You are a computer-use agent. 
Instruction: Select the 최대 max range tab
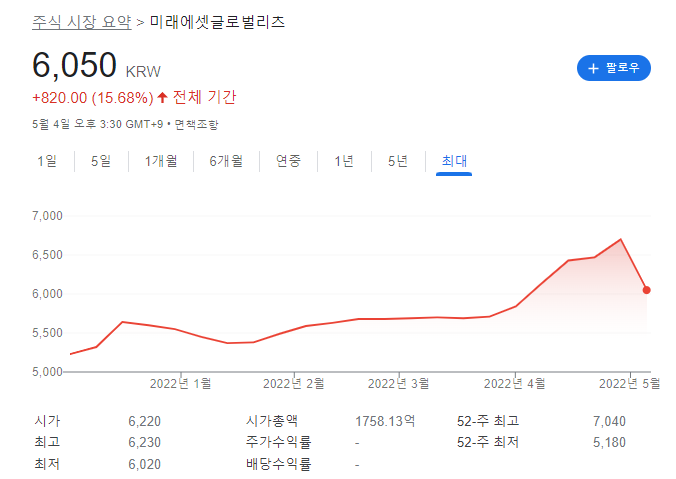pos(454,161)
